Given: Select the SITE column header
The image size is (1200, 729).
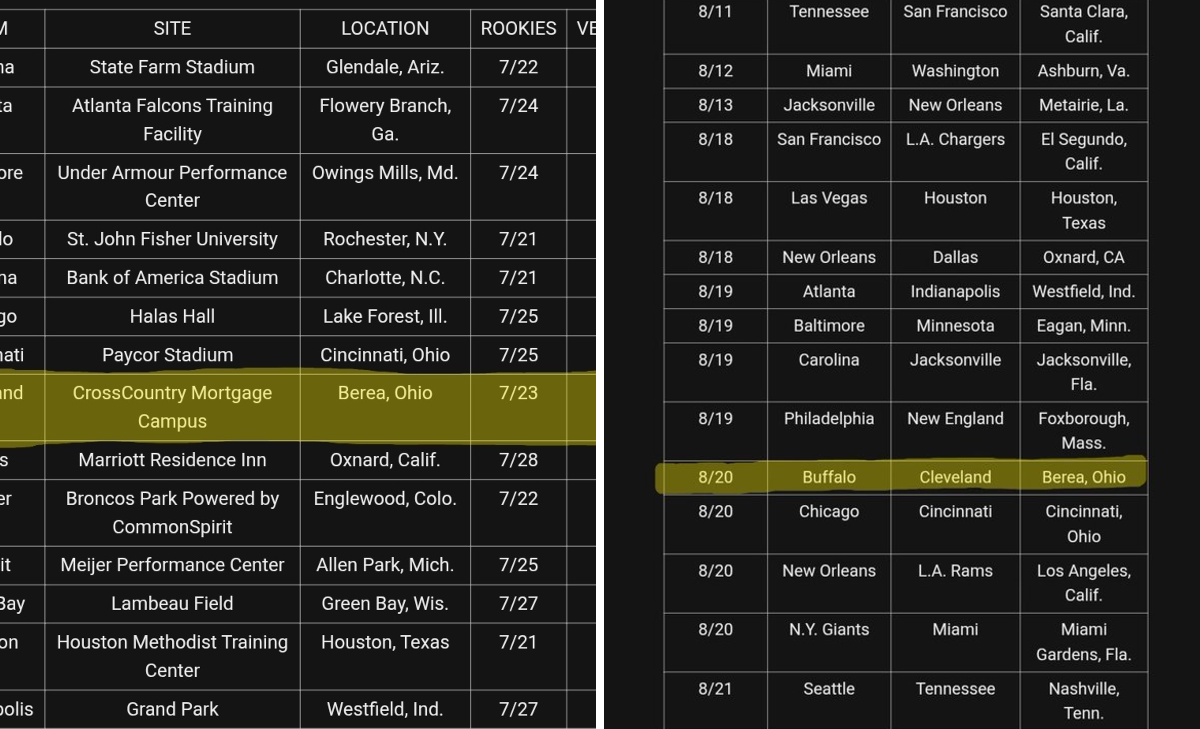Looking at the screenshot, I should point(172,29).
